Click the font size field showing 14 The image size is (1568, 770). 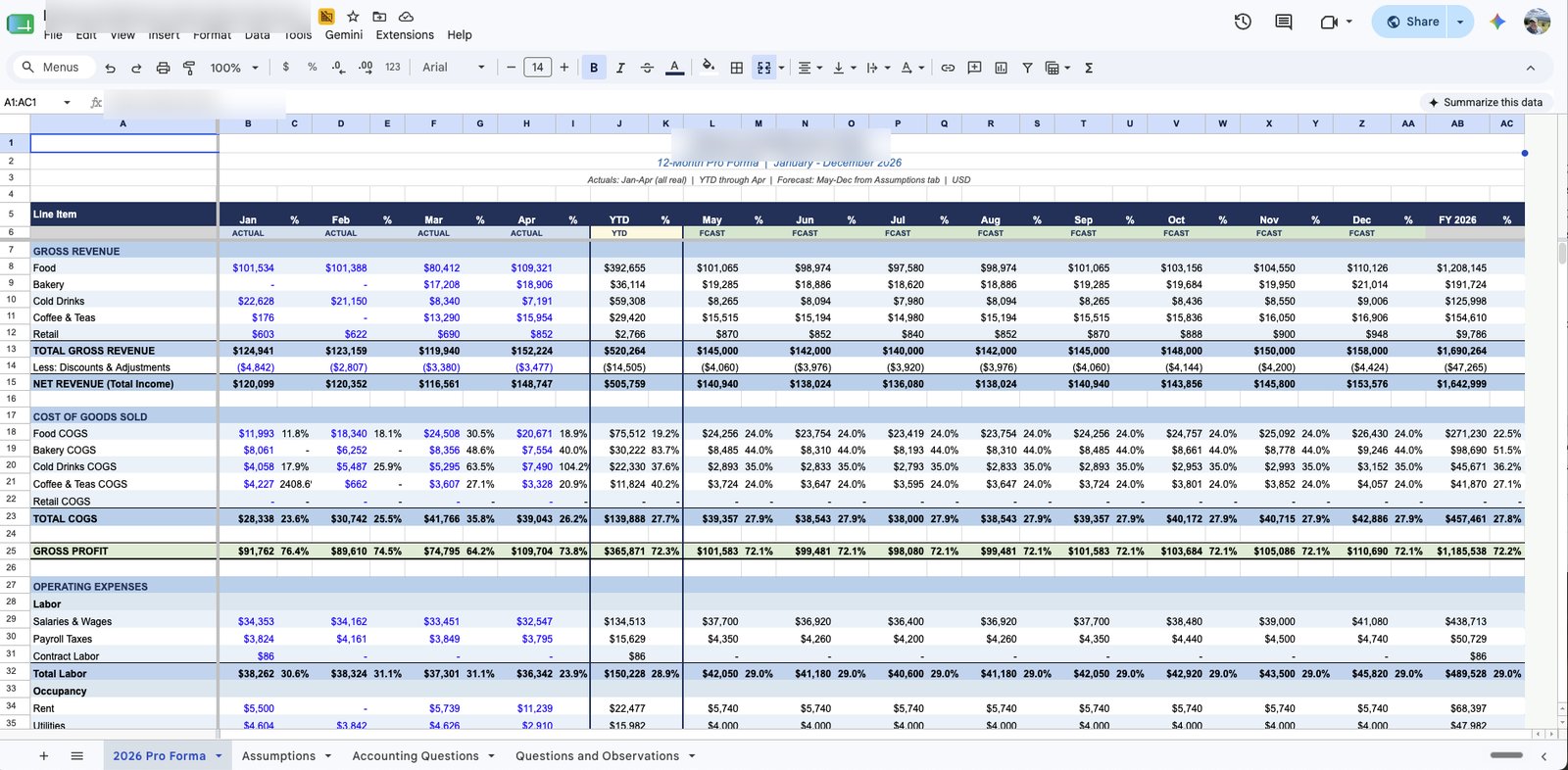(x=537, y=68)
